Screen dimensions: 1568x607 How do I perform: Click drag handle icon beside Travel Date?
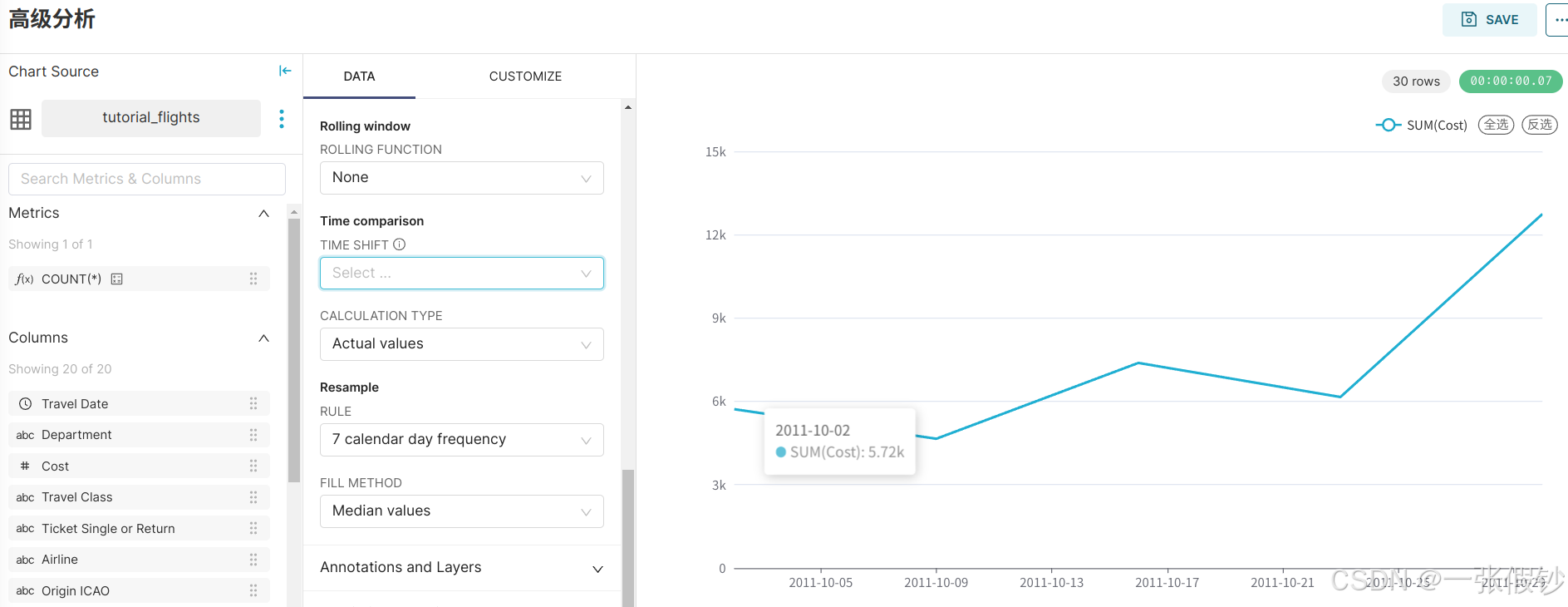point(253,404)
